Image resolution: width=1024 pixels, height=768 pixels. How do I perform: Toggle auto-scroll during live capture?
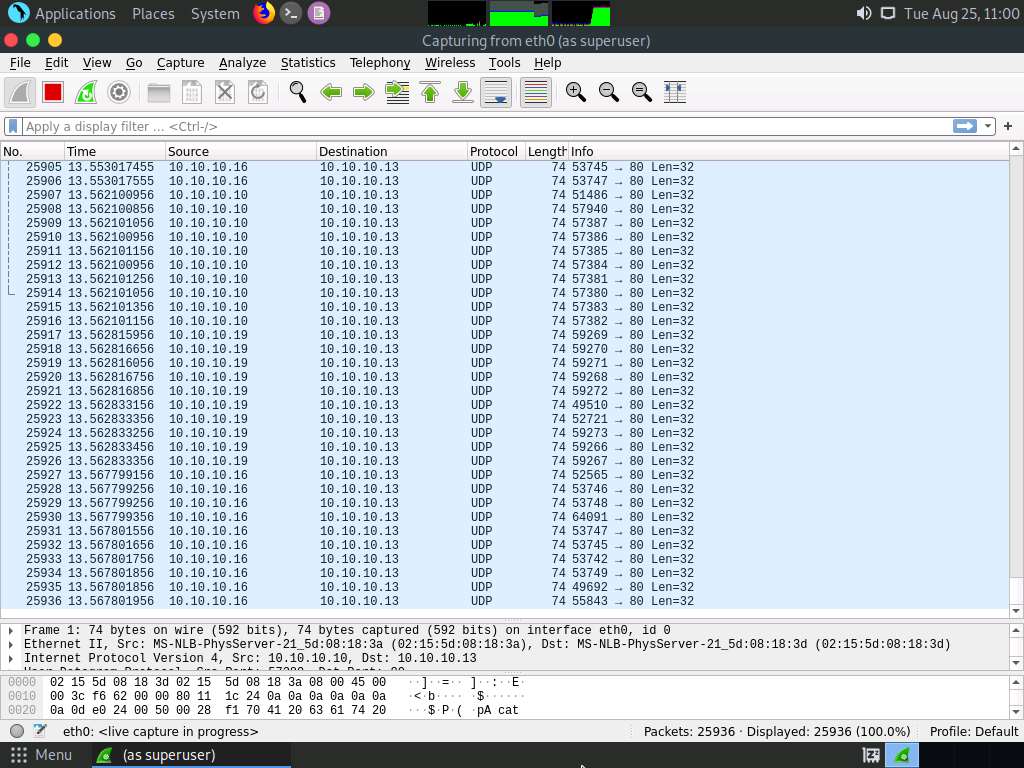496,92
